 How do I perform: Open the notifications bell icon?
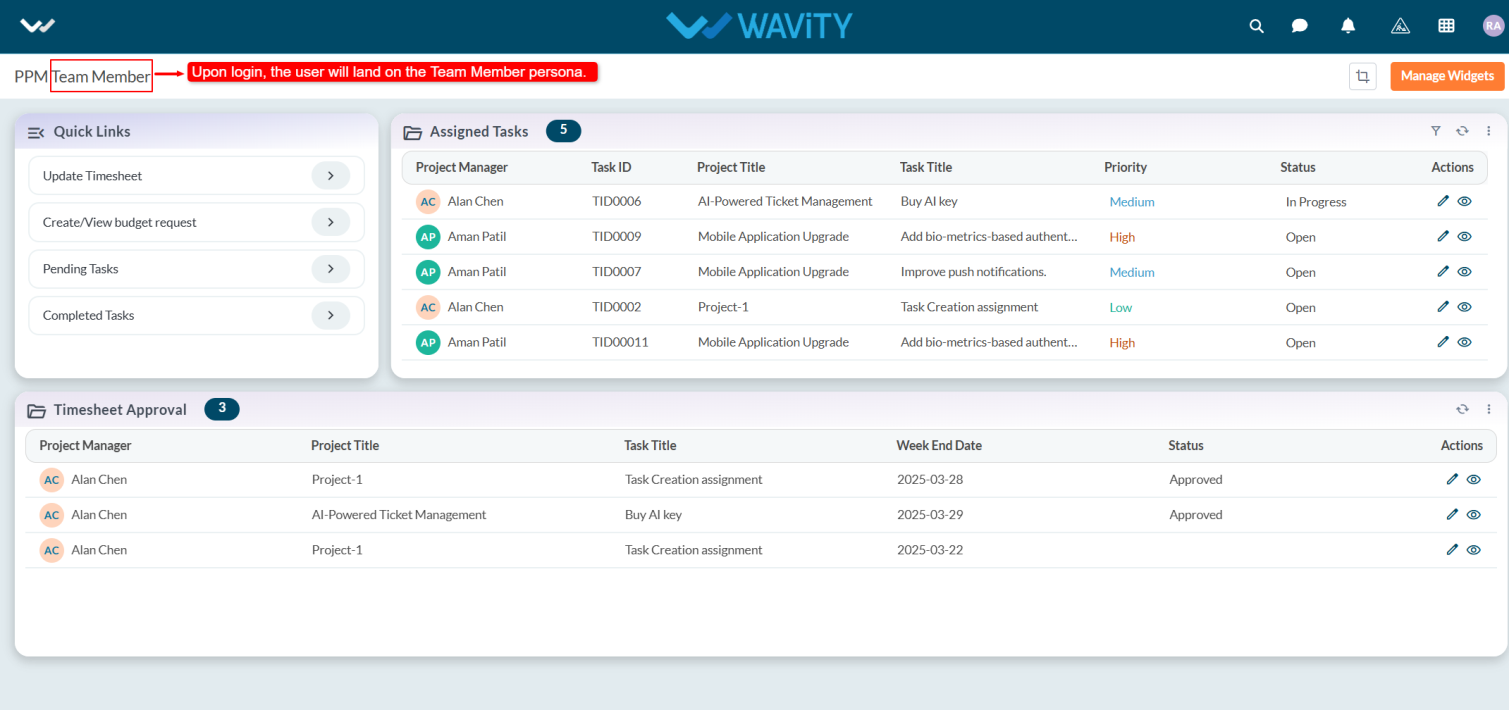(1348, 26)
